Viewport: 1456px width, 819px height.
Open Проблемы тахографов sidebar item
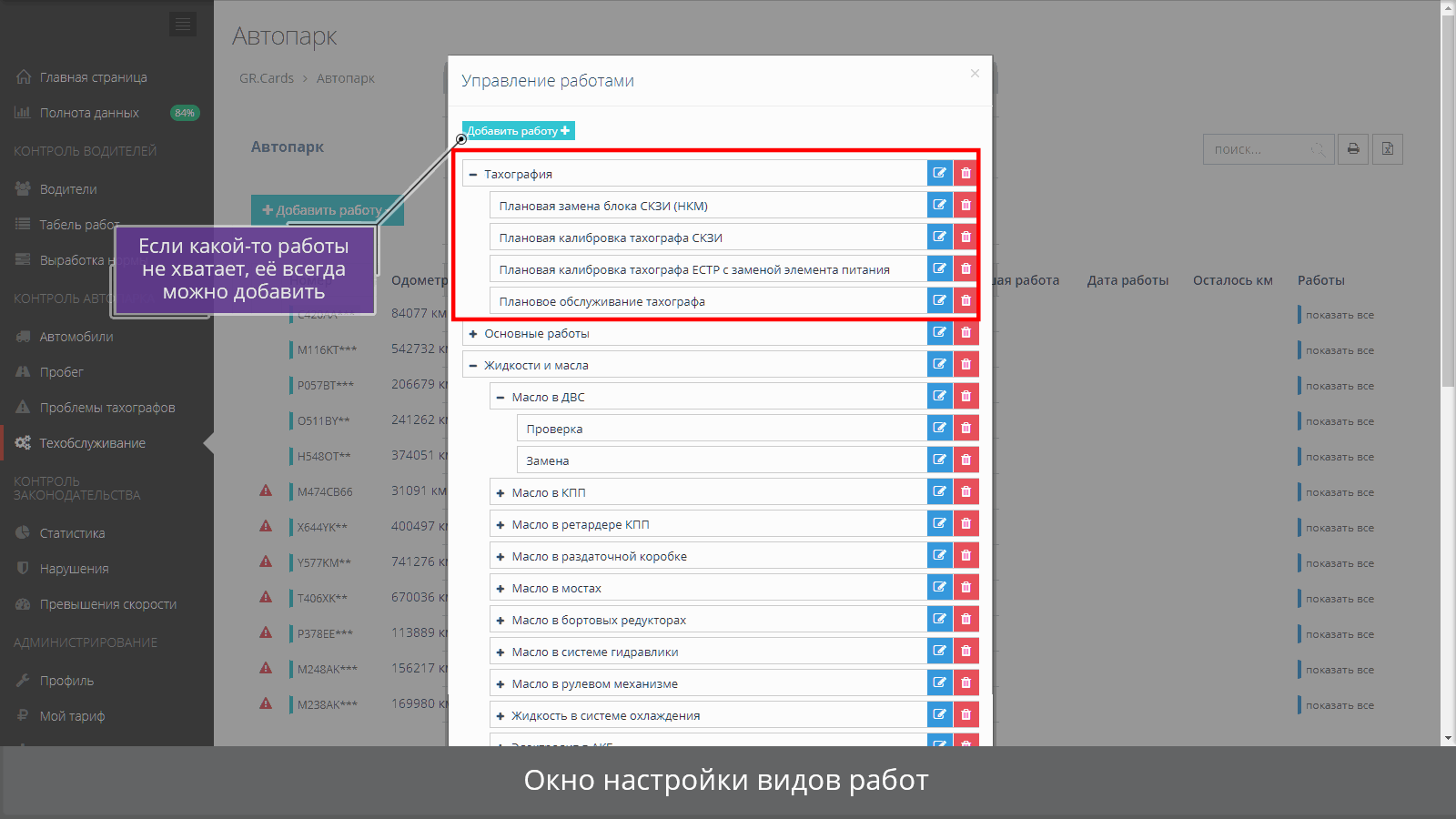[106, 408]
